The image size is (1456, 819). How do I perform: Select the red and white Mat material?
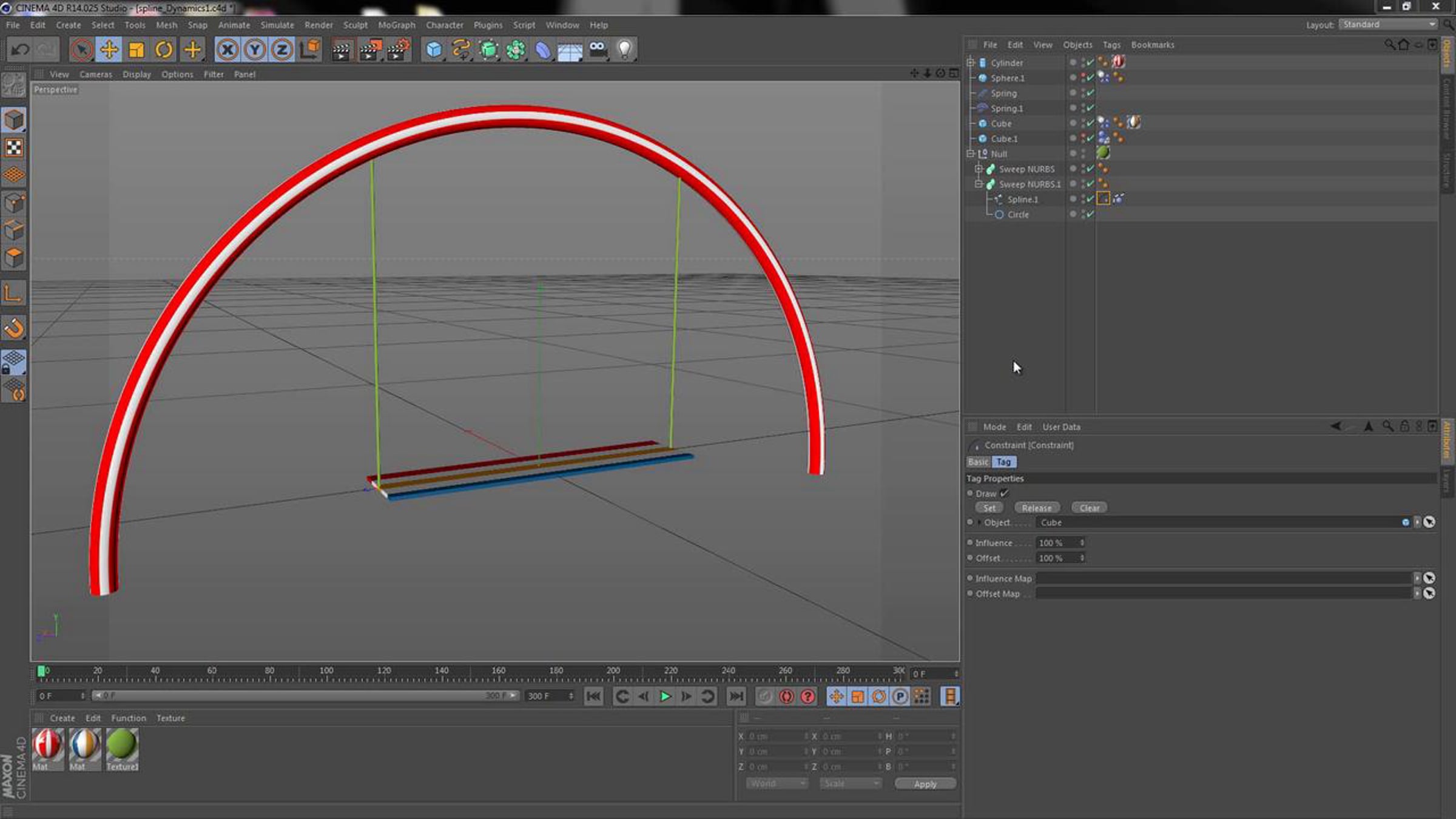[47, 749]
